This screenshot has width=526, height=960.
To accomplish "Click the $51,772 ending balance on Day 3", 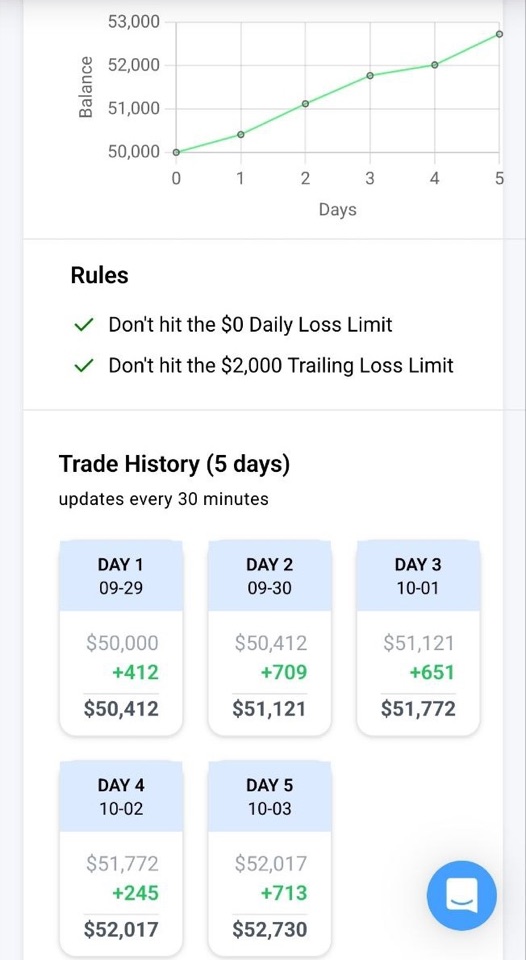I will tap(418, 709).
